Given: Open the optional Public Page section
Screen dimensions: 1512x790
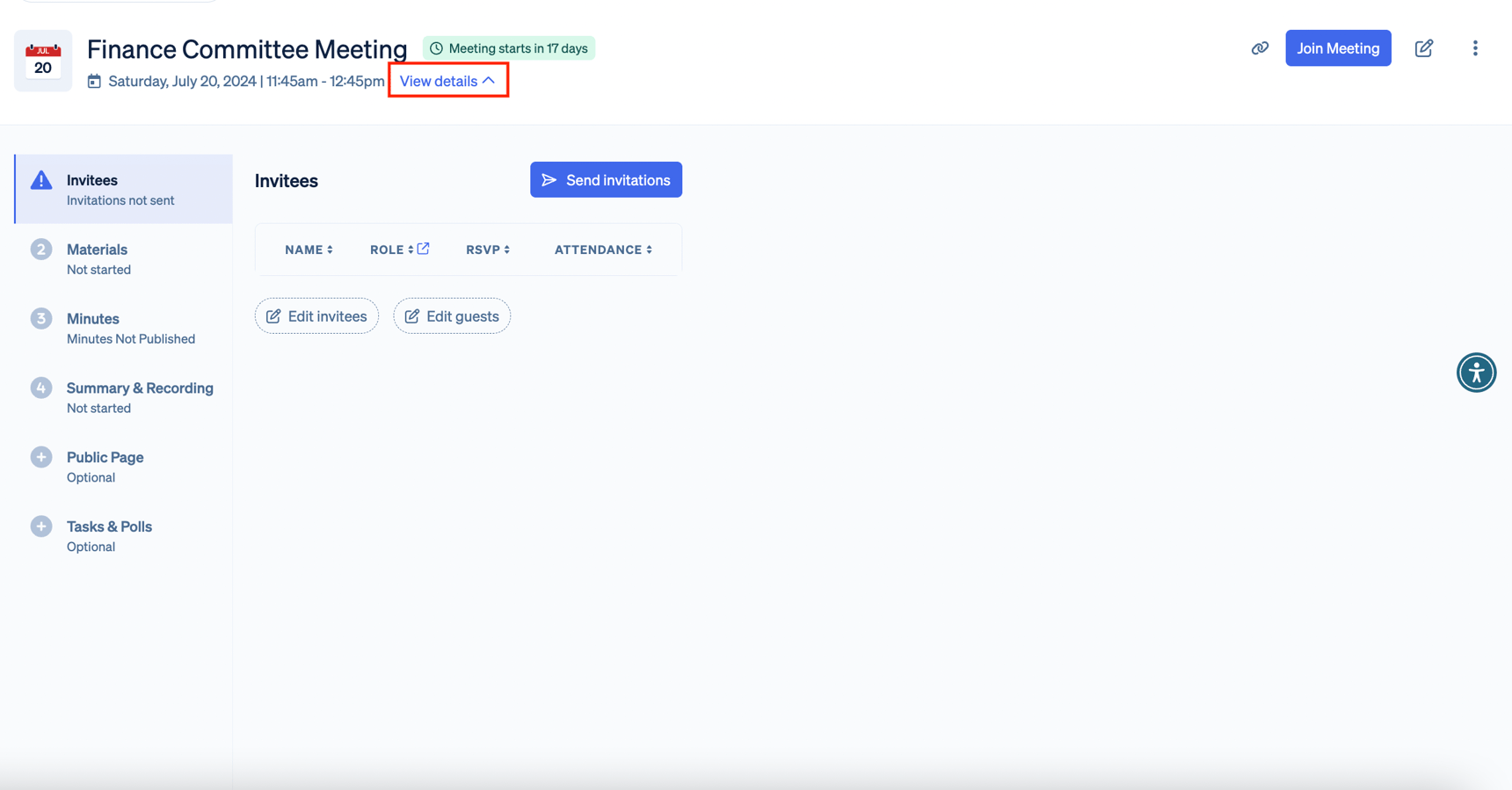Looking at the screenshot, I should (x=124, y=467).
